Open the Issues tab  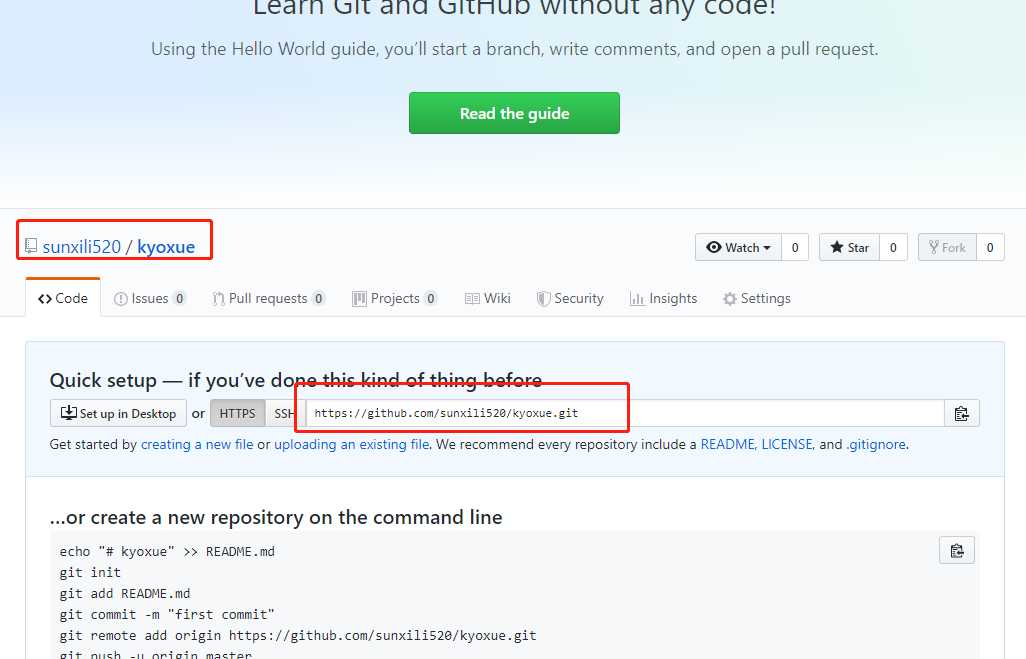(x=150, y=298)
